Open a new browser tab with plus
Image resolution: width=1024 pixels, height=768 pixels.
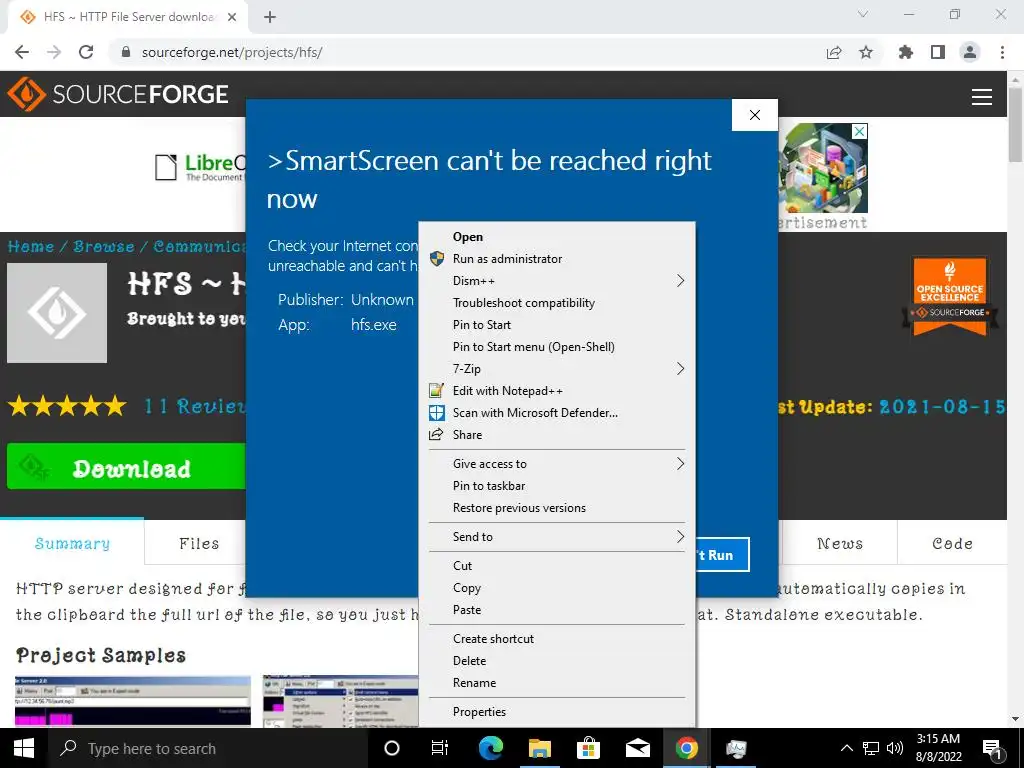pyautogui.click(x=270, y=17)
